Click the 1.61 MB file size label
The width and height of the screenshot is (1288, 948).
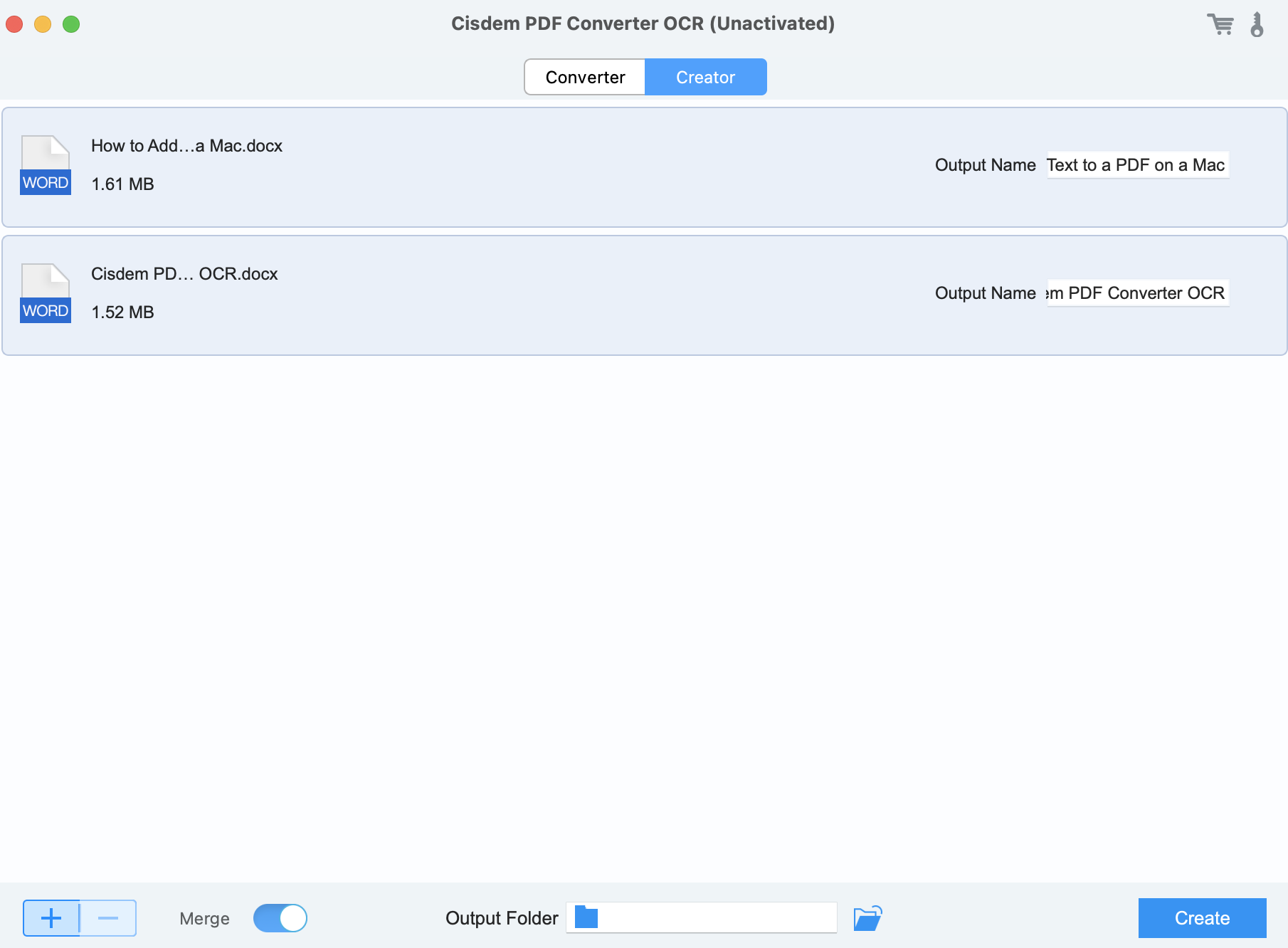click(122, 184)
